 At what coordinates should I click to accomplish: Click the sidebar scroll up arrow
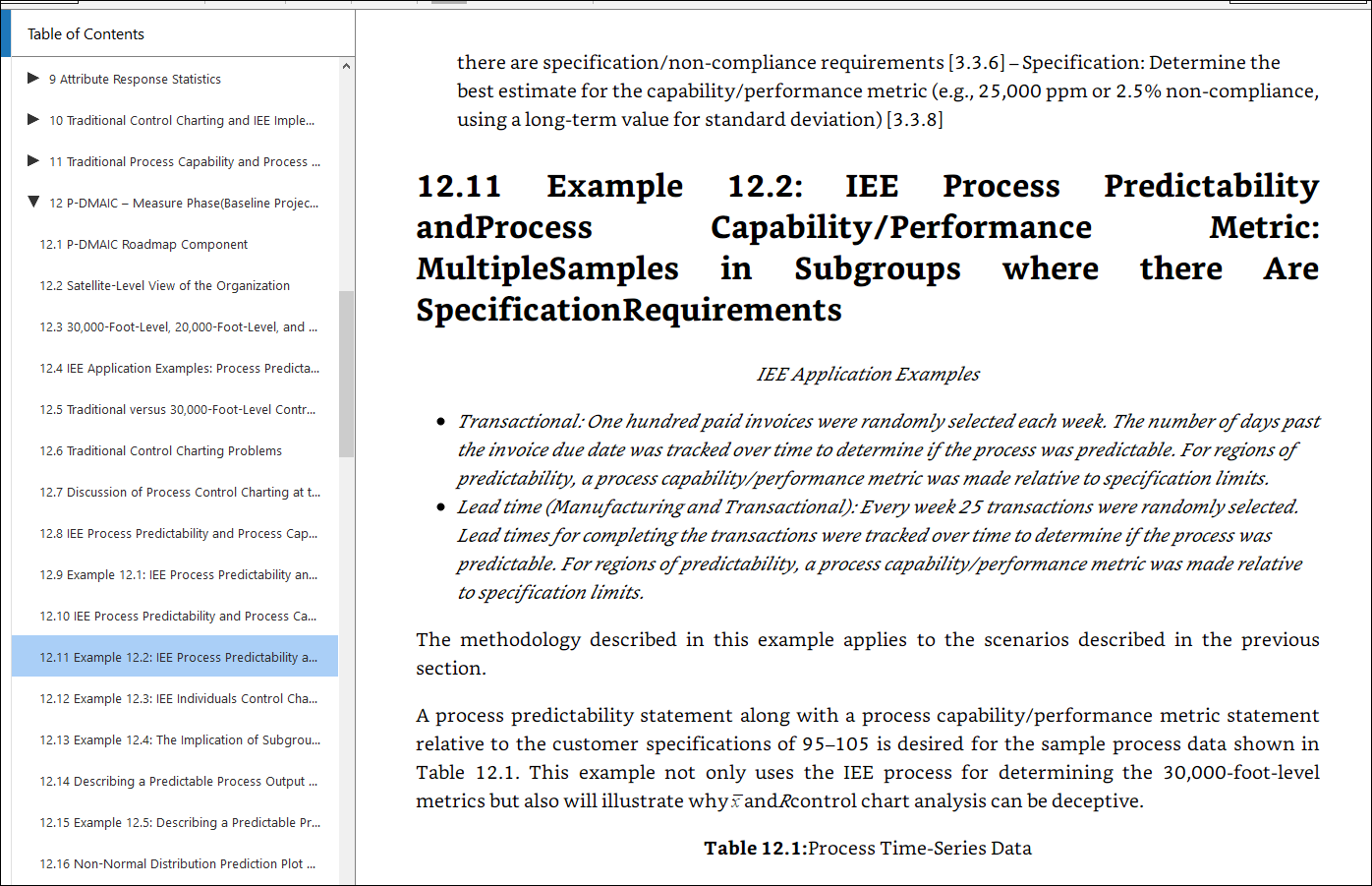point(346,67)
